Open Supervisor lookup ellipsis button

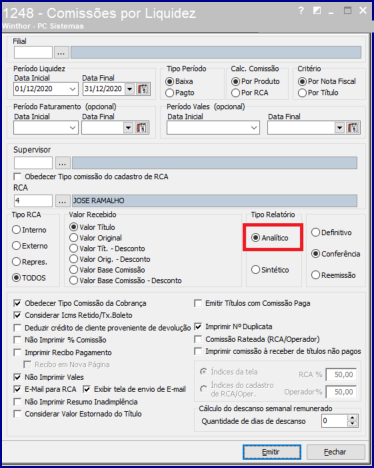click(62, 163)
